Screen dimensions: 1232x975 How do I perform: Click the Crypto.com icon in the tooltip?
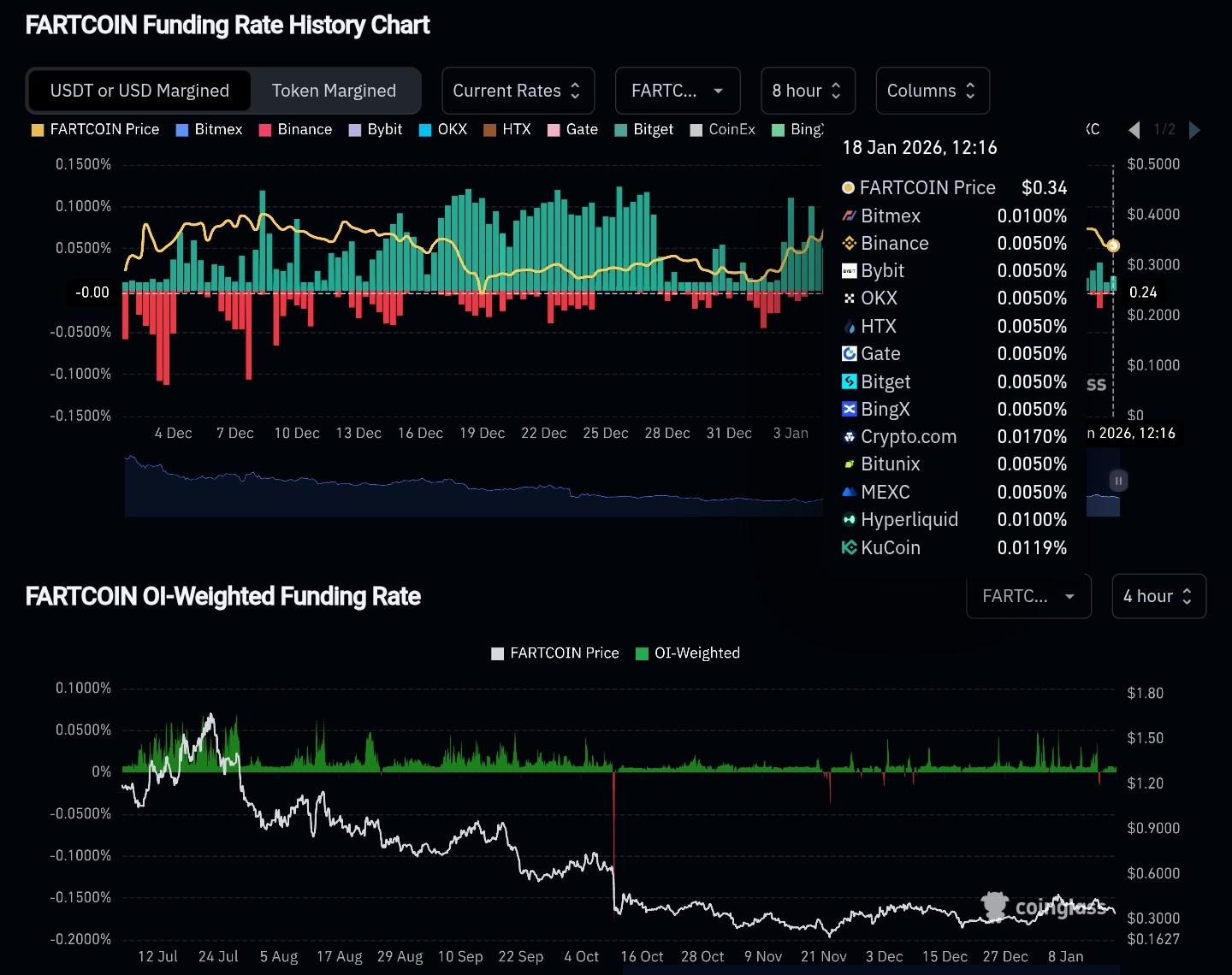tap(848, 436)
